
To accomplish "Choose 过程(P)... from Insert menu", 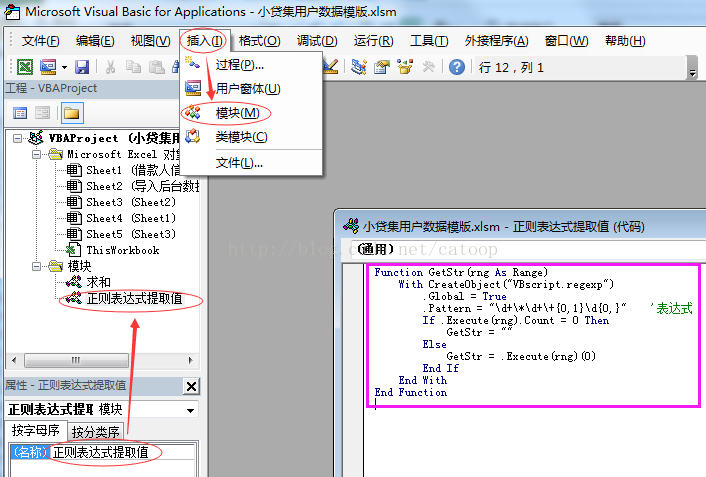I will 252,65.
